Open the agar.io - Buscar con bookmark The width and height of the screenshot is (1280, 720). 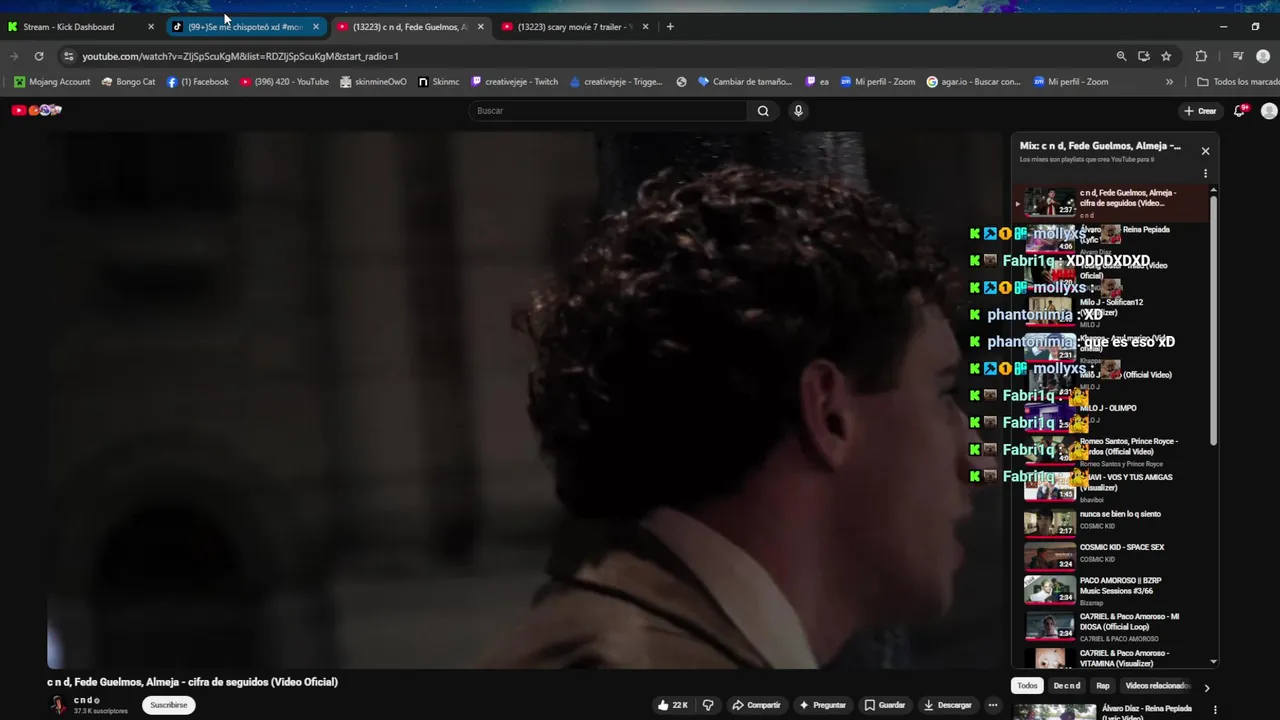tap(974, 82)
